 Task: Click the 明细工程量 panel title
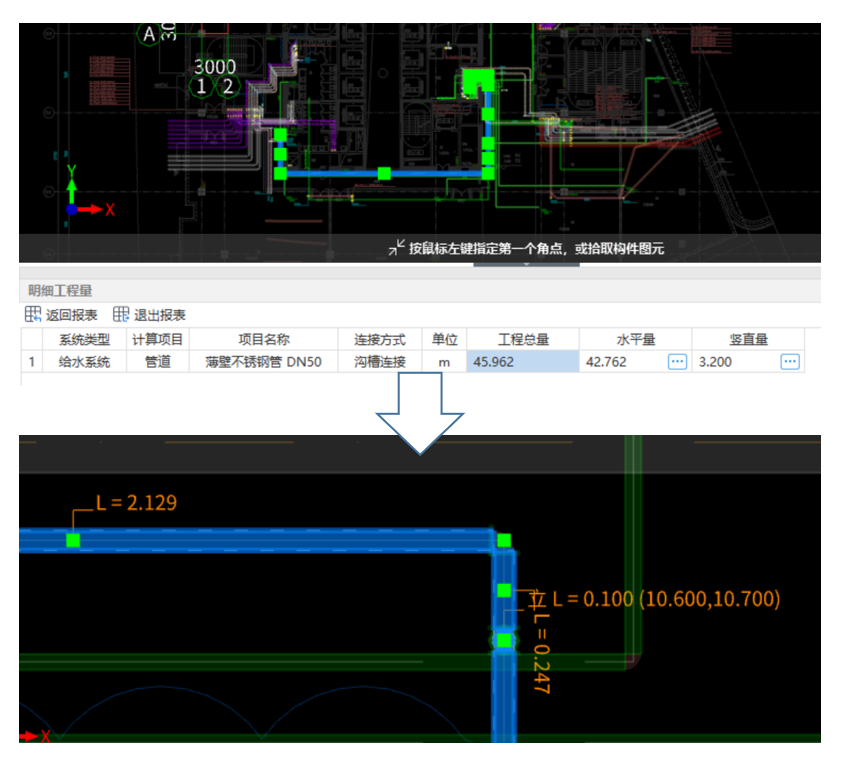pyautogui.click(x=62, y=291)
